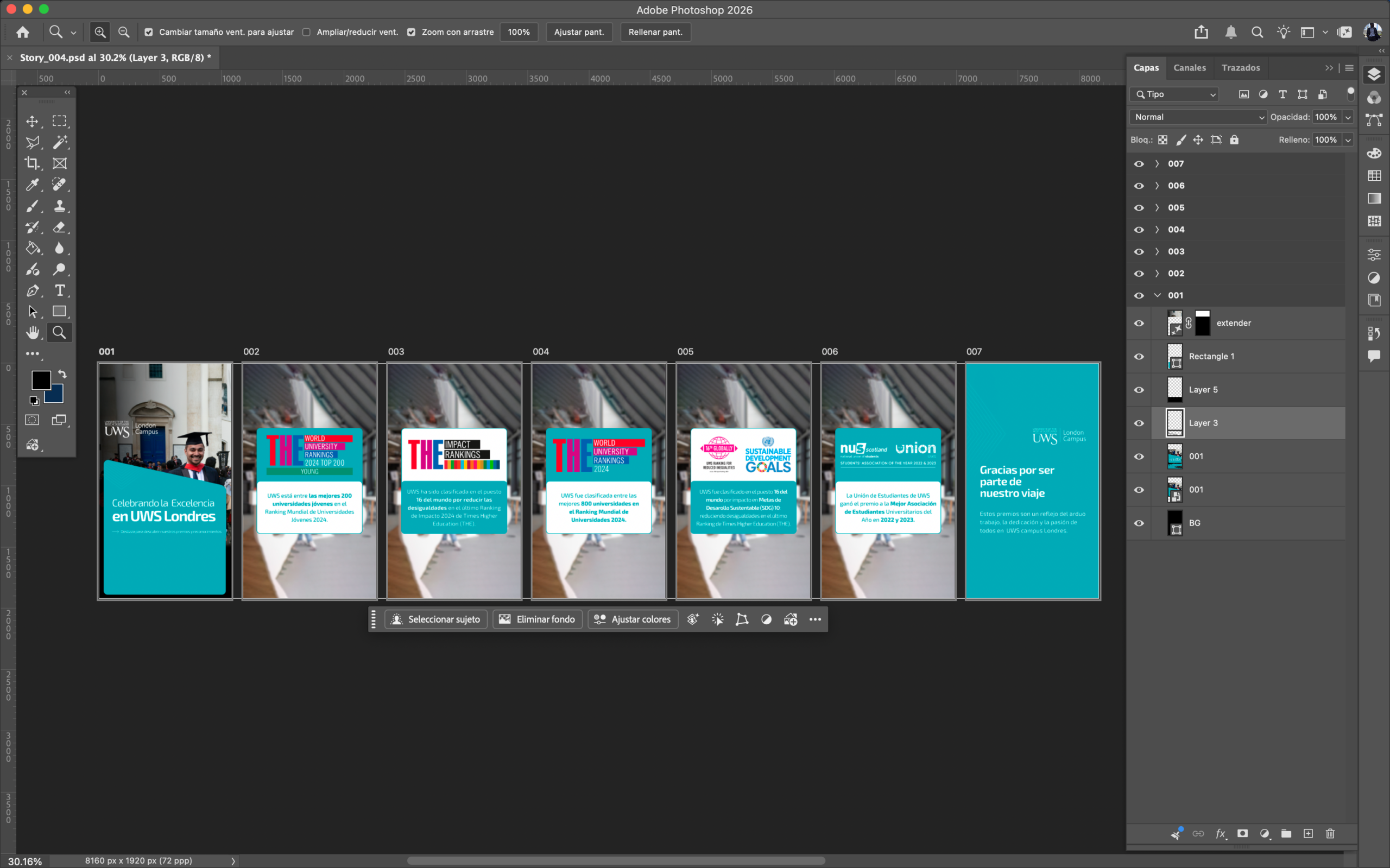
Task: Select the Horizontal Type tool
Action: 59,290
